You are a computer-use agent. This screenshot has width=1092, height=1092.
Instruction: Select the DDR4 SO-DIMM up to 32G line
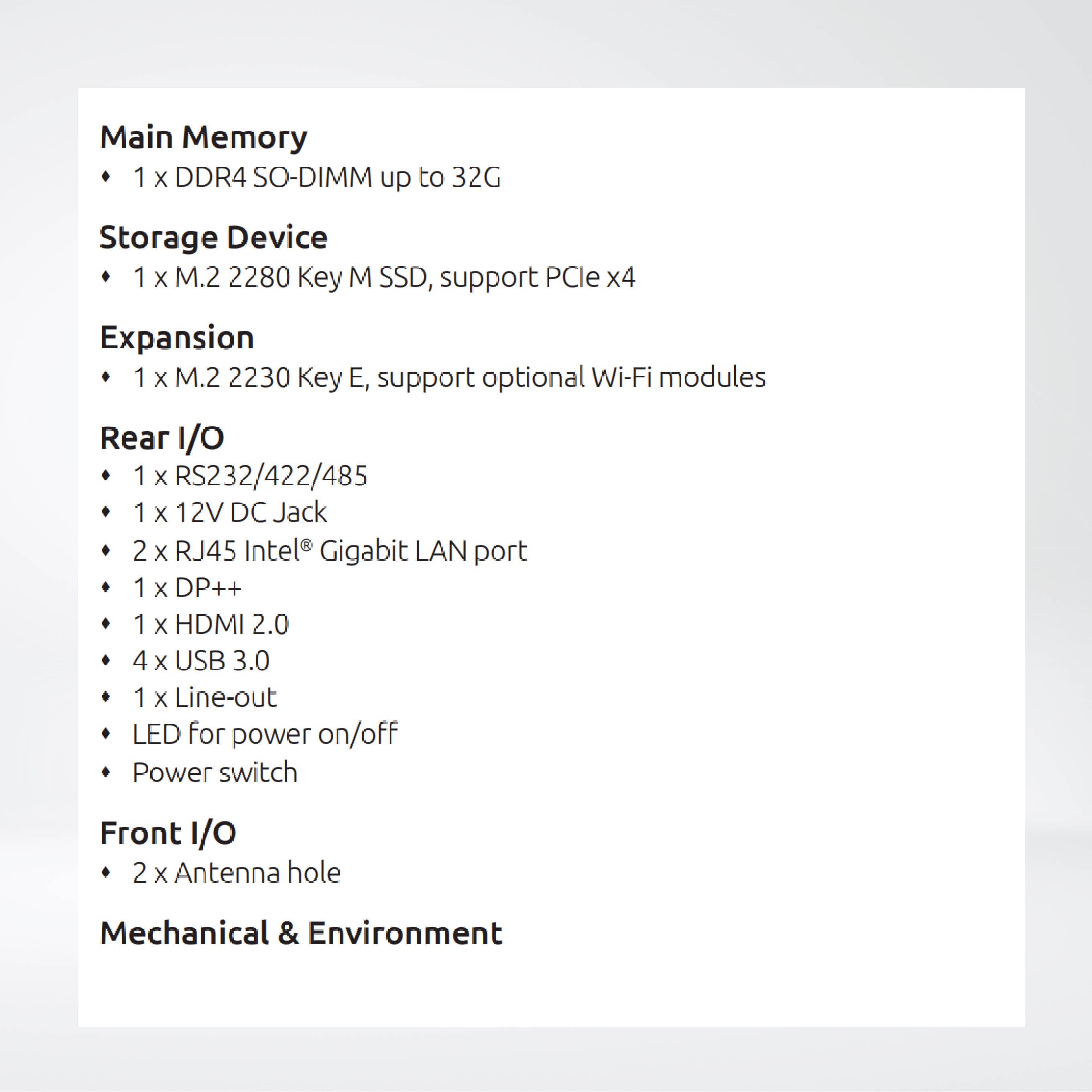pyautogui.click(x=317, y=177)
